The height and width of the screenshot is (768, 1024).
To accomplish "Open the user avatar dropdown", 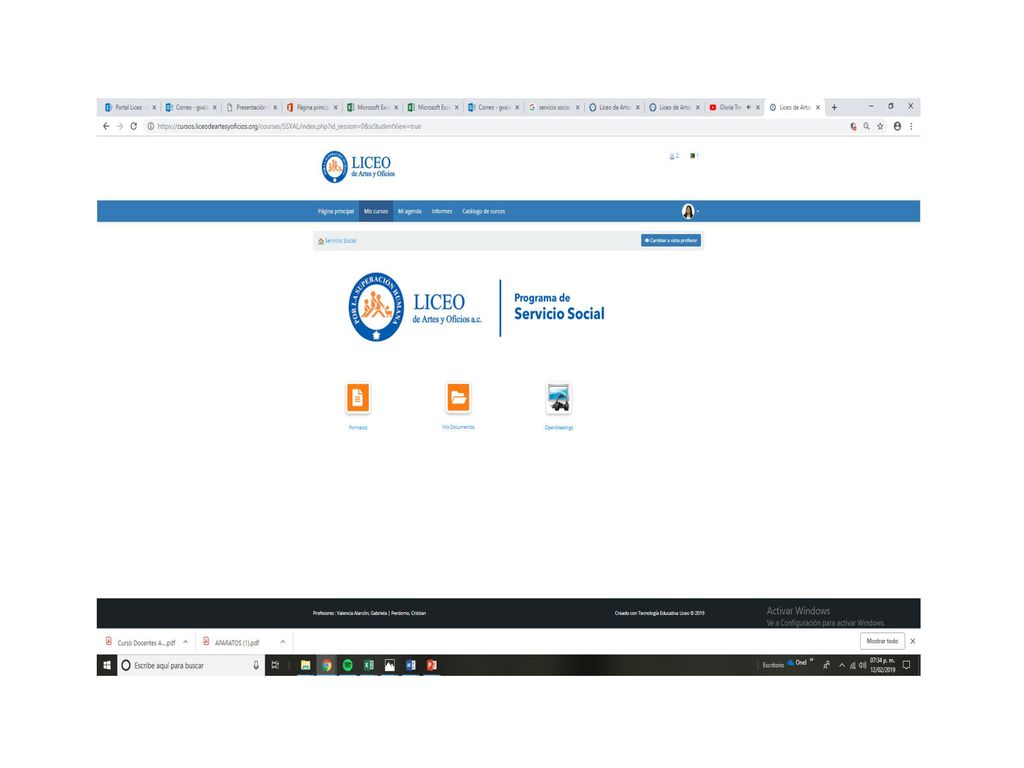I will click(x=690, y=211).
